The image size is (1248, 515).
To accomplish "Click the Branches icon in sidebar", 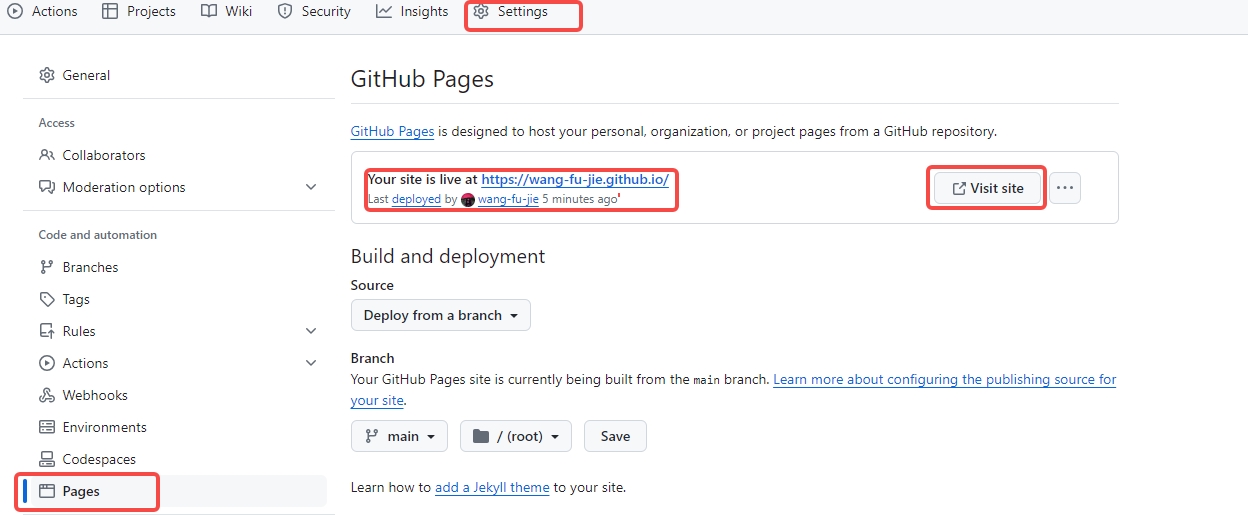I will [x=46, y=267].
